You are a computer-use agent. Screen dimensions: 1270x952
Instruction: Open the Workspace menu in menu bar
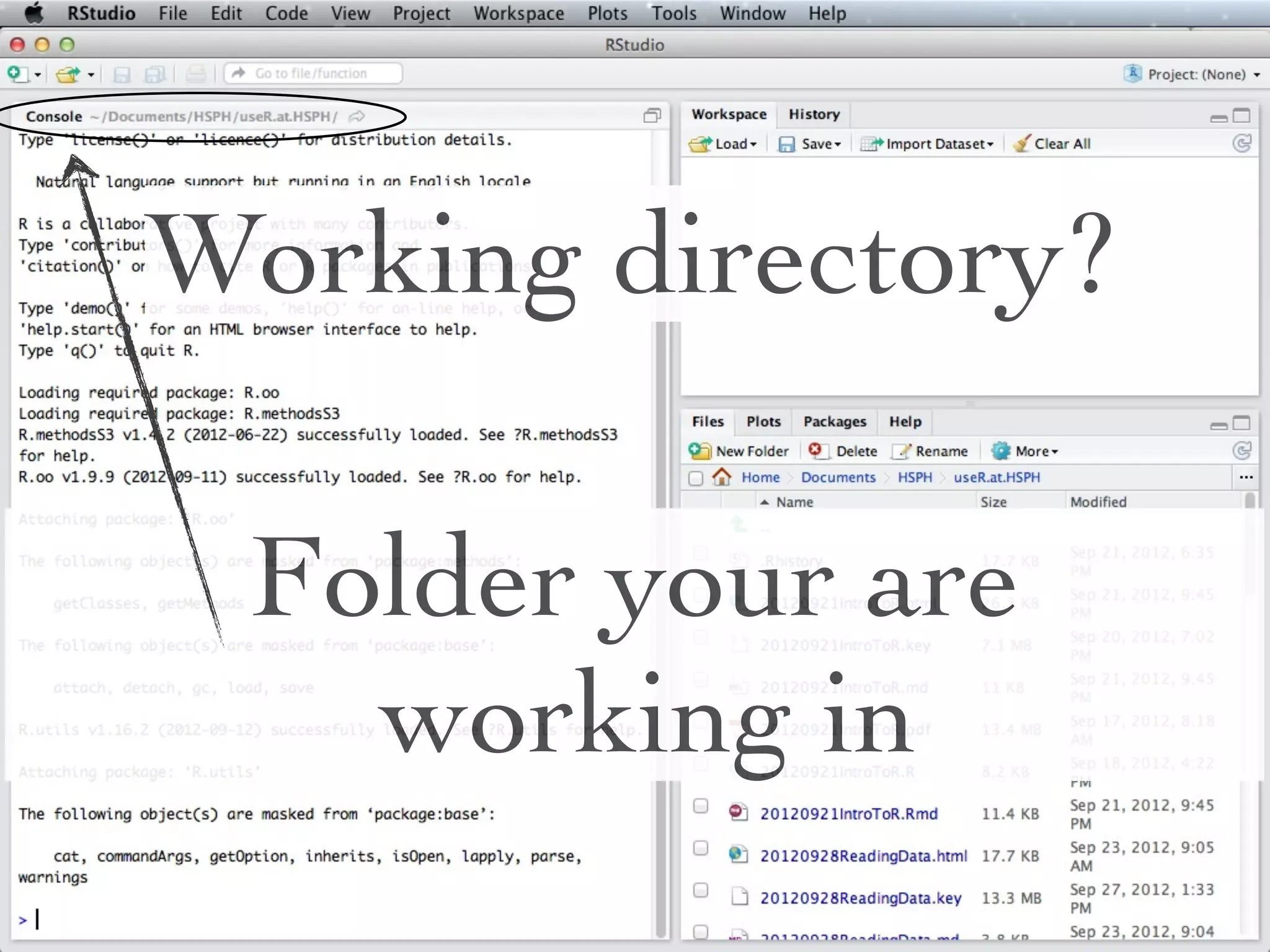click(x=518, y=13)
